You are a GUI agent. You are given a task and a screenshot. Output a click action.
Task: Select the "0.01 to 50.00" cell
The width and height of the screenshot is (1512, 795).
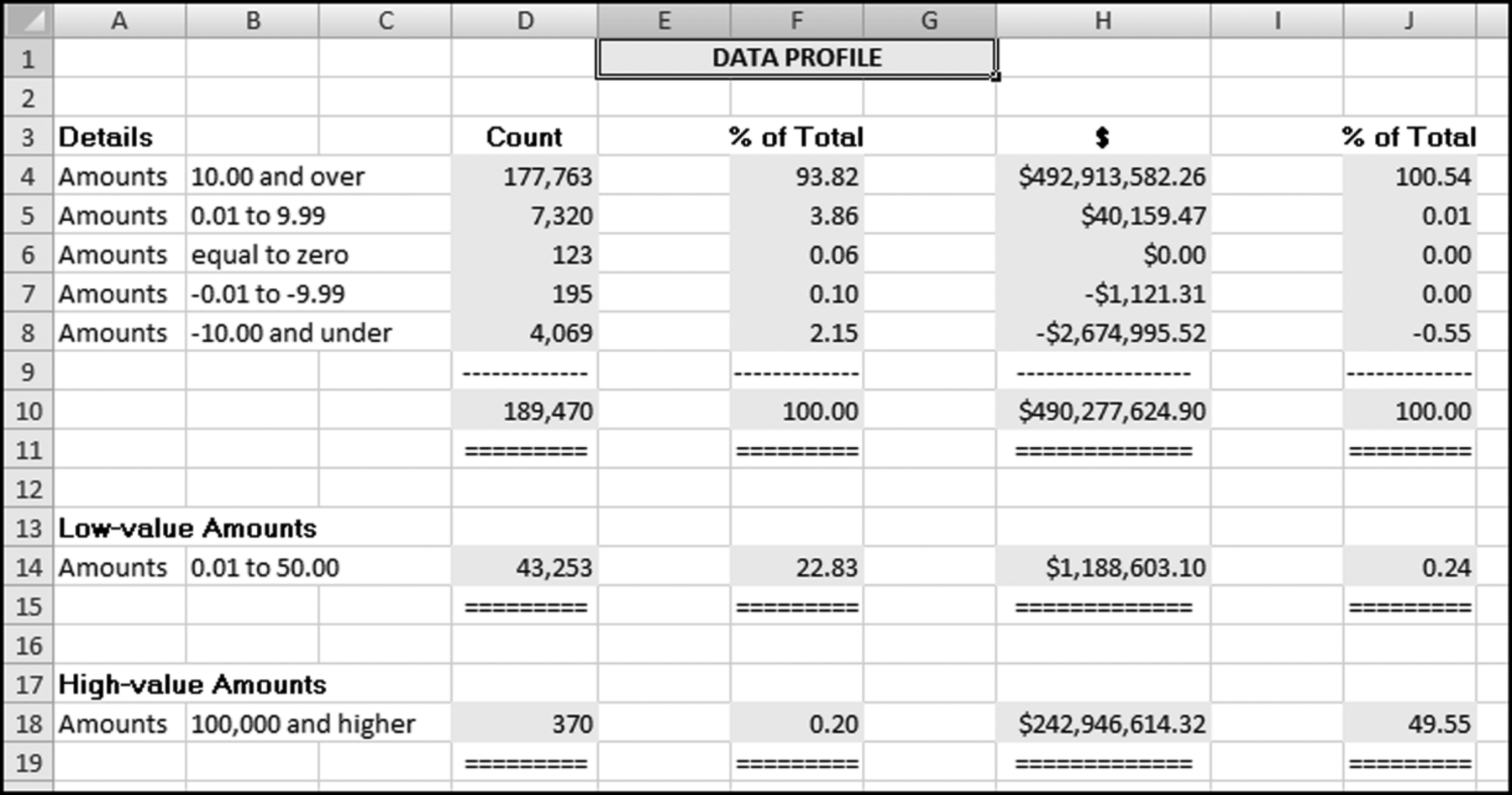tap(265, 567)
